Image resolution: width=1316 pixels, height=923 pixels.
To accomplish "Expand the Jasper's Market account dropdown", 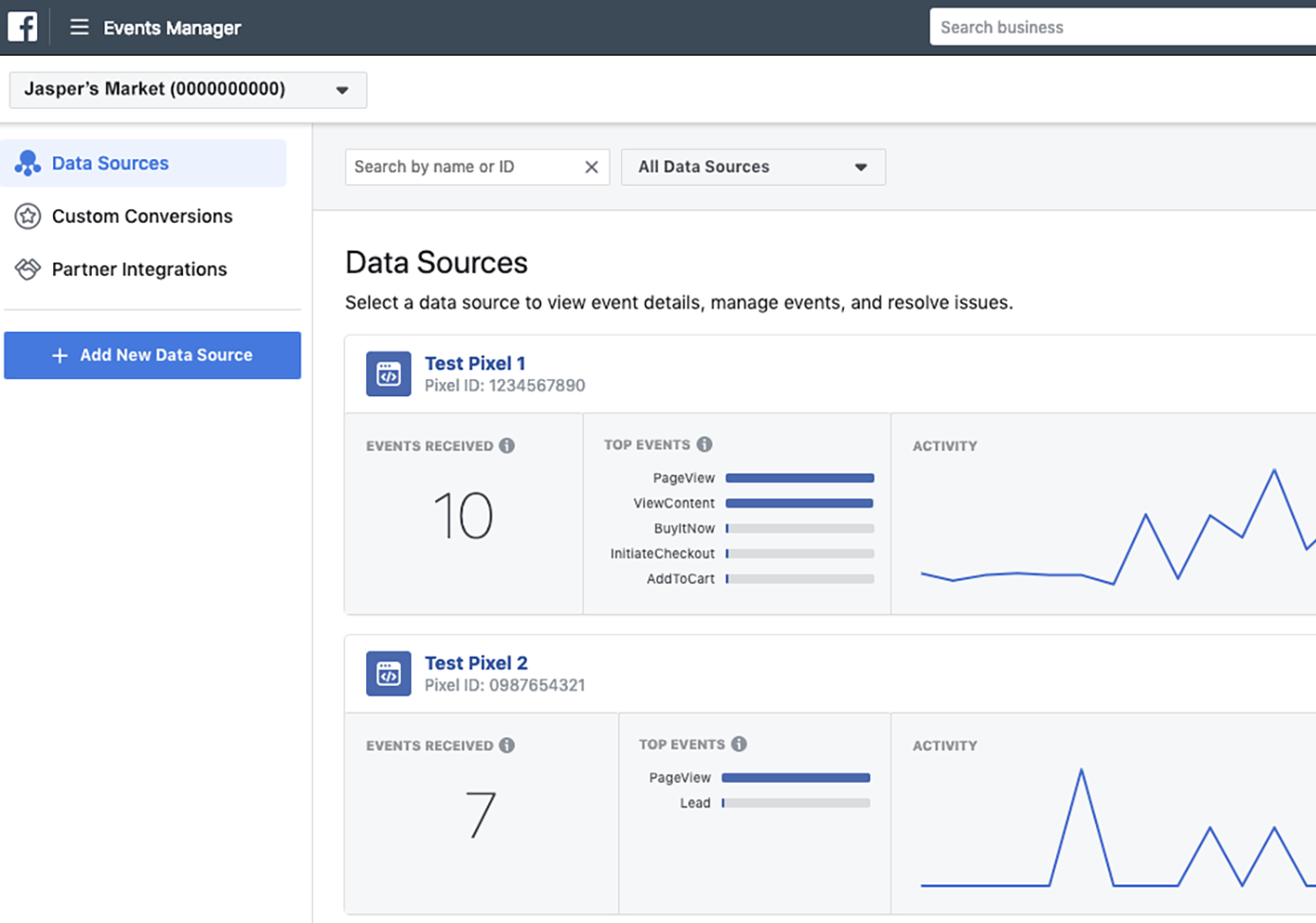I will pos(188,90).
